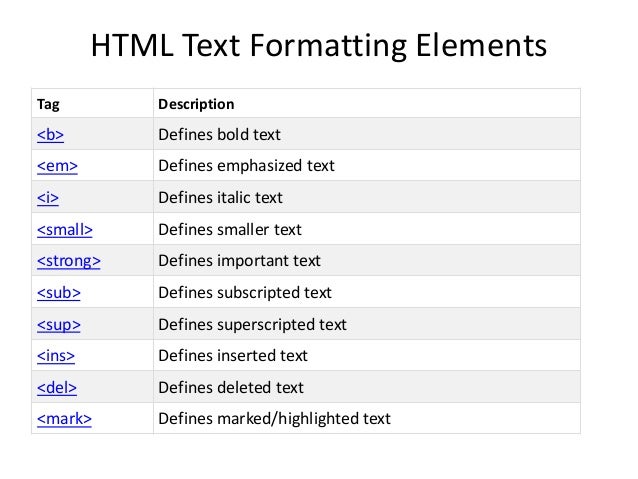This screenshot has width=638, height=479.
Task: Open the <ins> tag link
Action: [56, 356]
